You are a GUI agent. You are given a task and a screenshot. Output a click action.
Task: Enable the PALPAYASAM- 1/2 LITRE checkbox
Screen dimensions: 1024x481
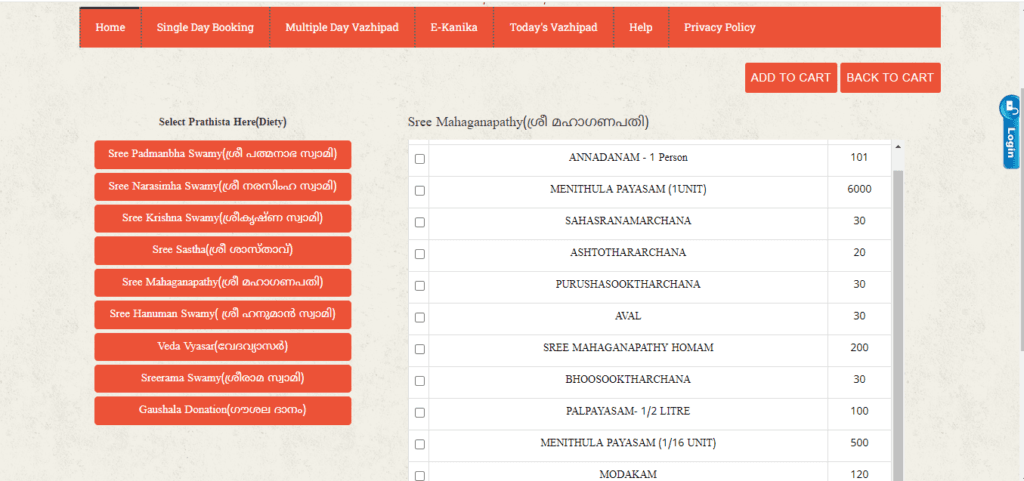coord(420,412)
